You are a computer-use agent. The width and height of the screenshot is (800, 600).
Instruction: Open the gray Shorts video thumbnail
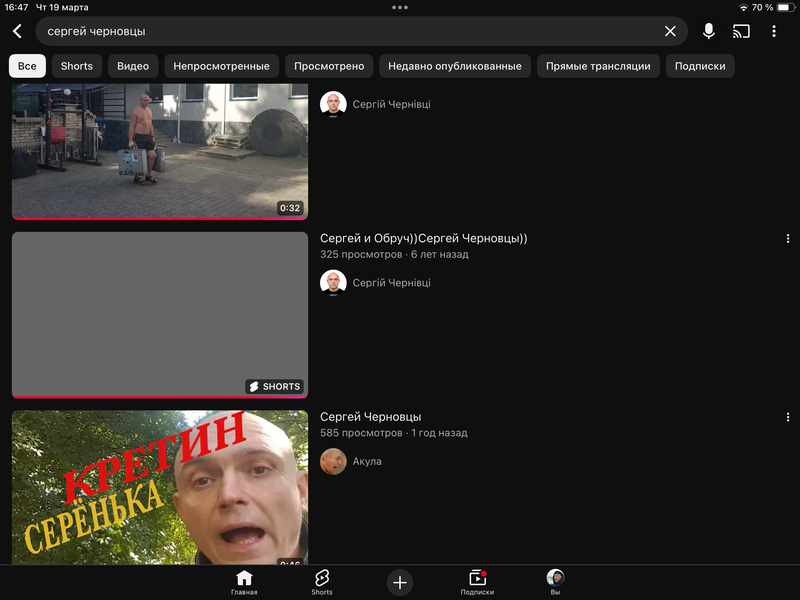160,315
